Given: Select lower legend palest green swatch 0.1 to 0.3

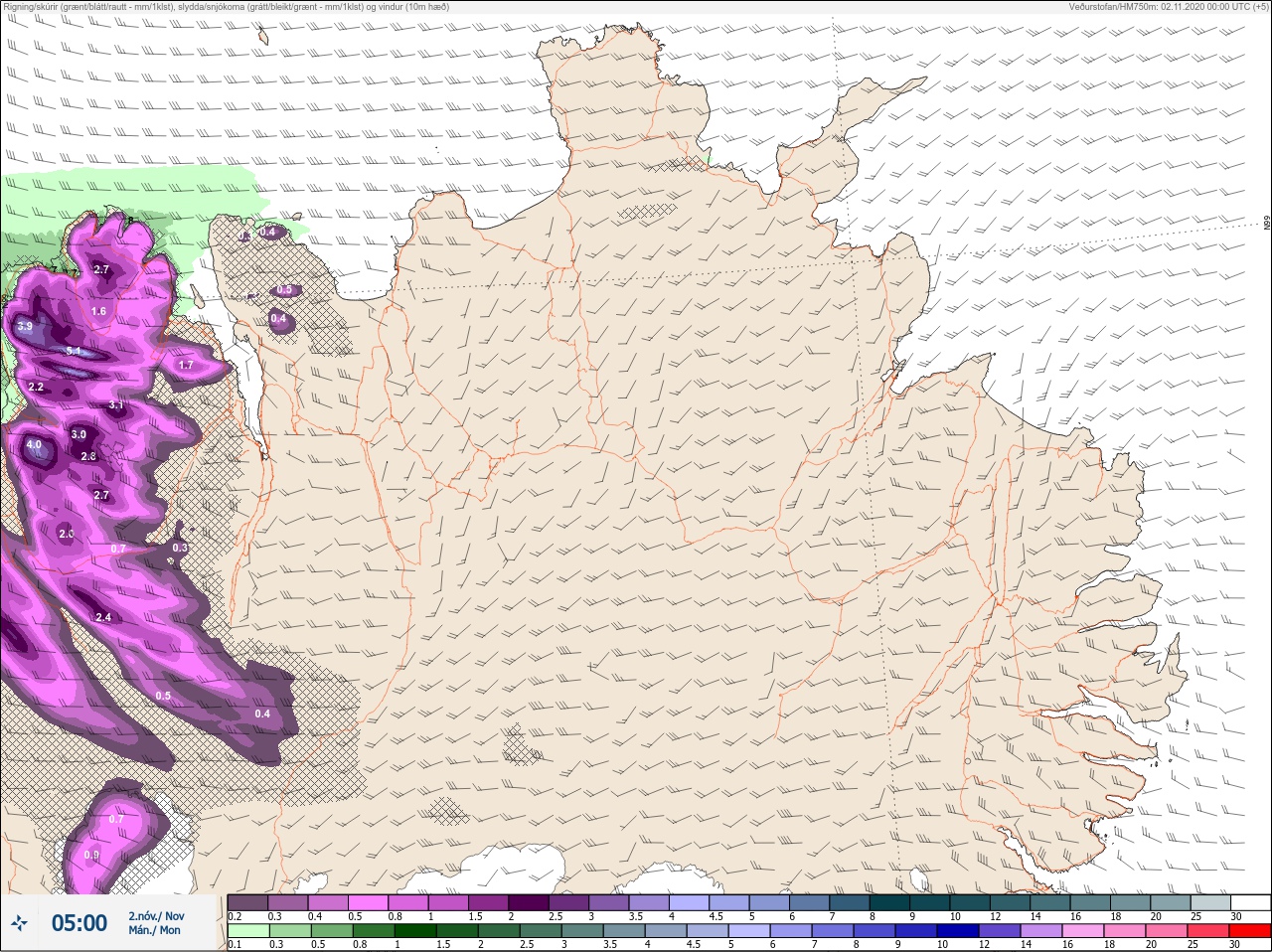Looking at the screenshot, I should pyautogui.click(x=248, y=931).
